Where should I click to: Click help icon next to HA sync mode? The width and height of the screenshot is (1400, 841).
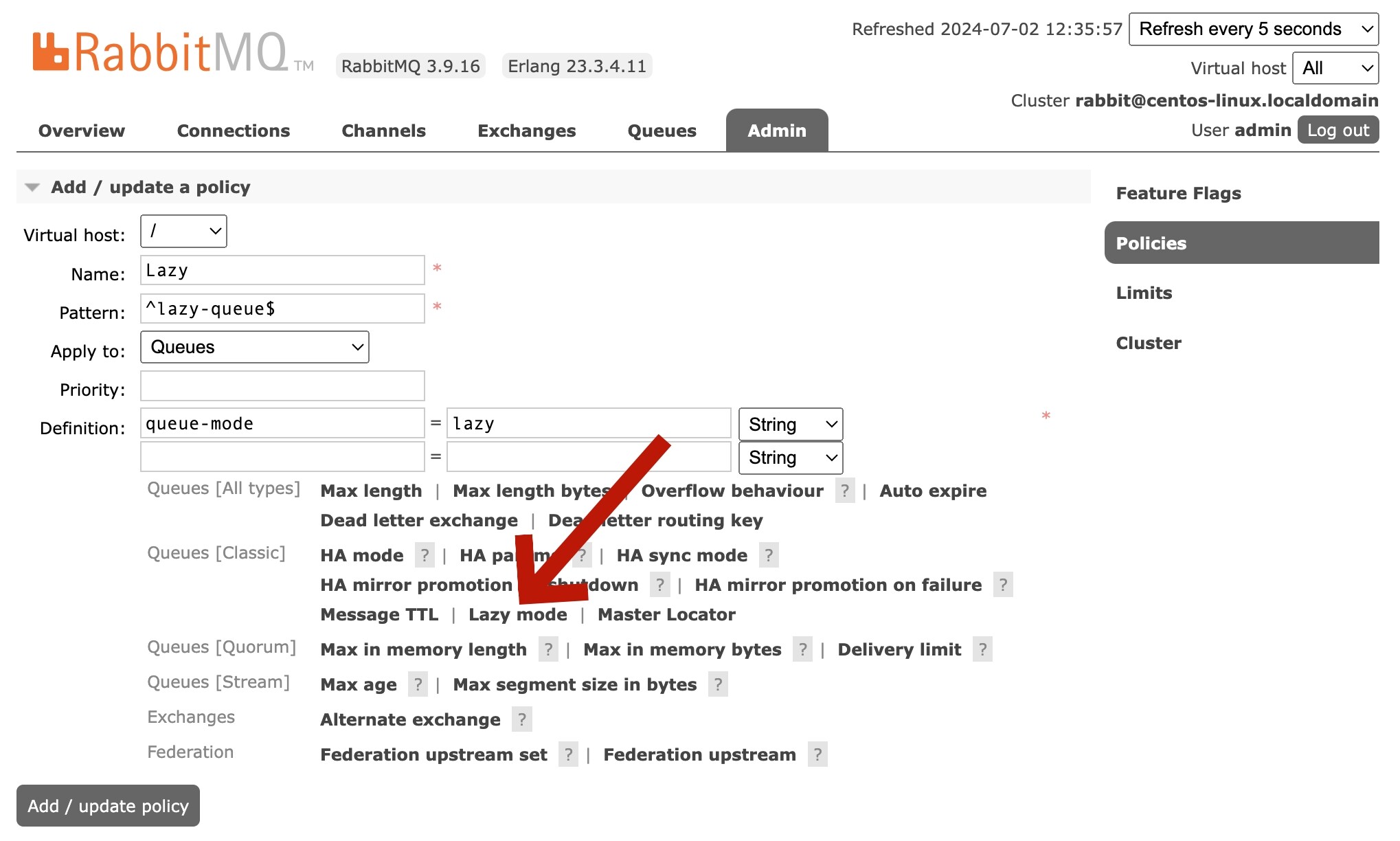coord(769,555)
